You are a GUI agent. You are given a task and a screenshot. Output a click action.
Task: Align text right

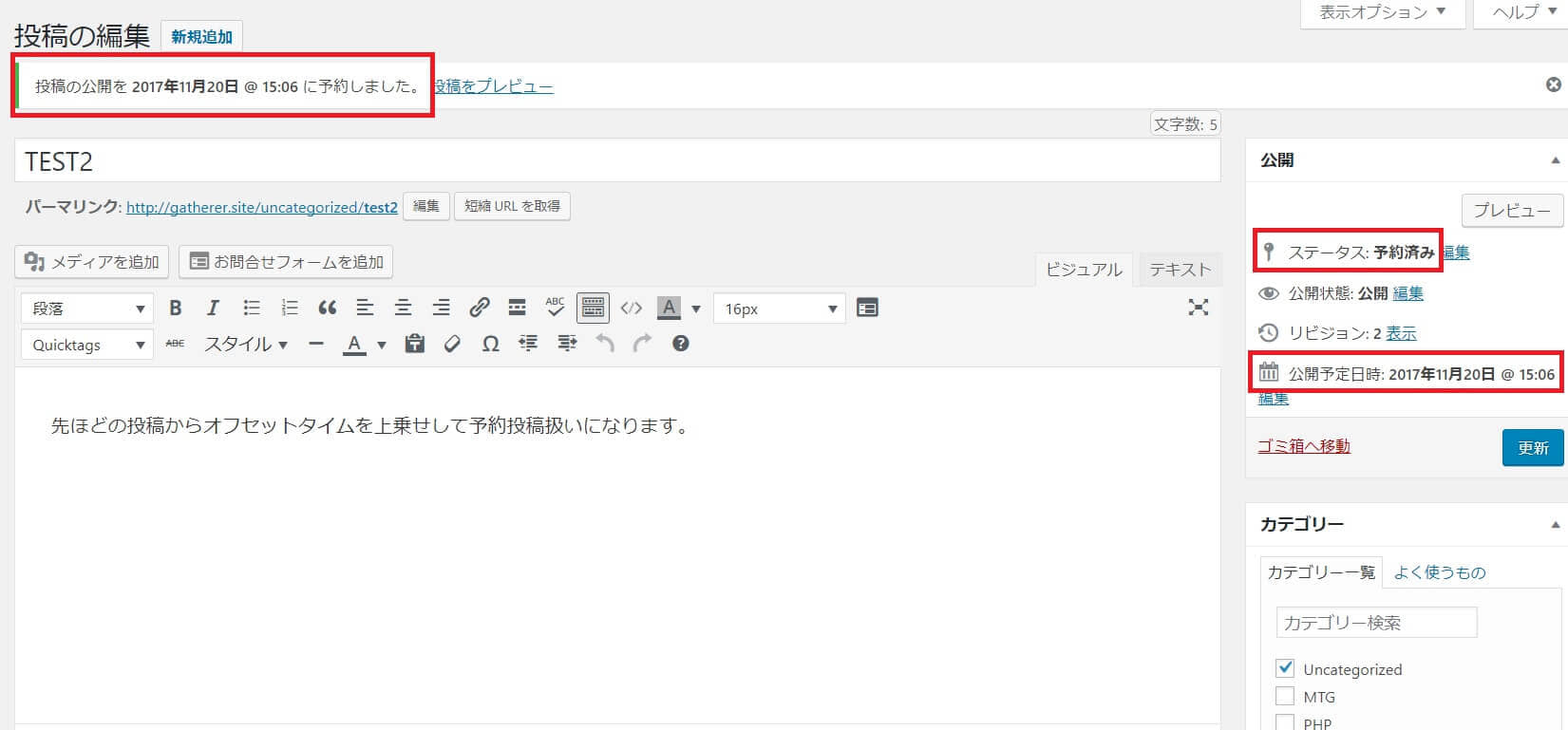tap(441, 308)
